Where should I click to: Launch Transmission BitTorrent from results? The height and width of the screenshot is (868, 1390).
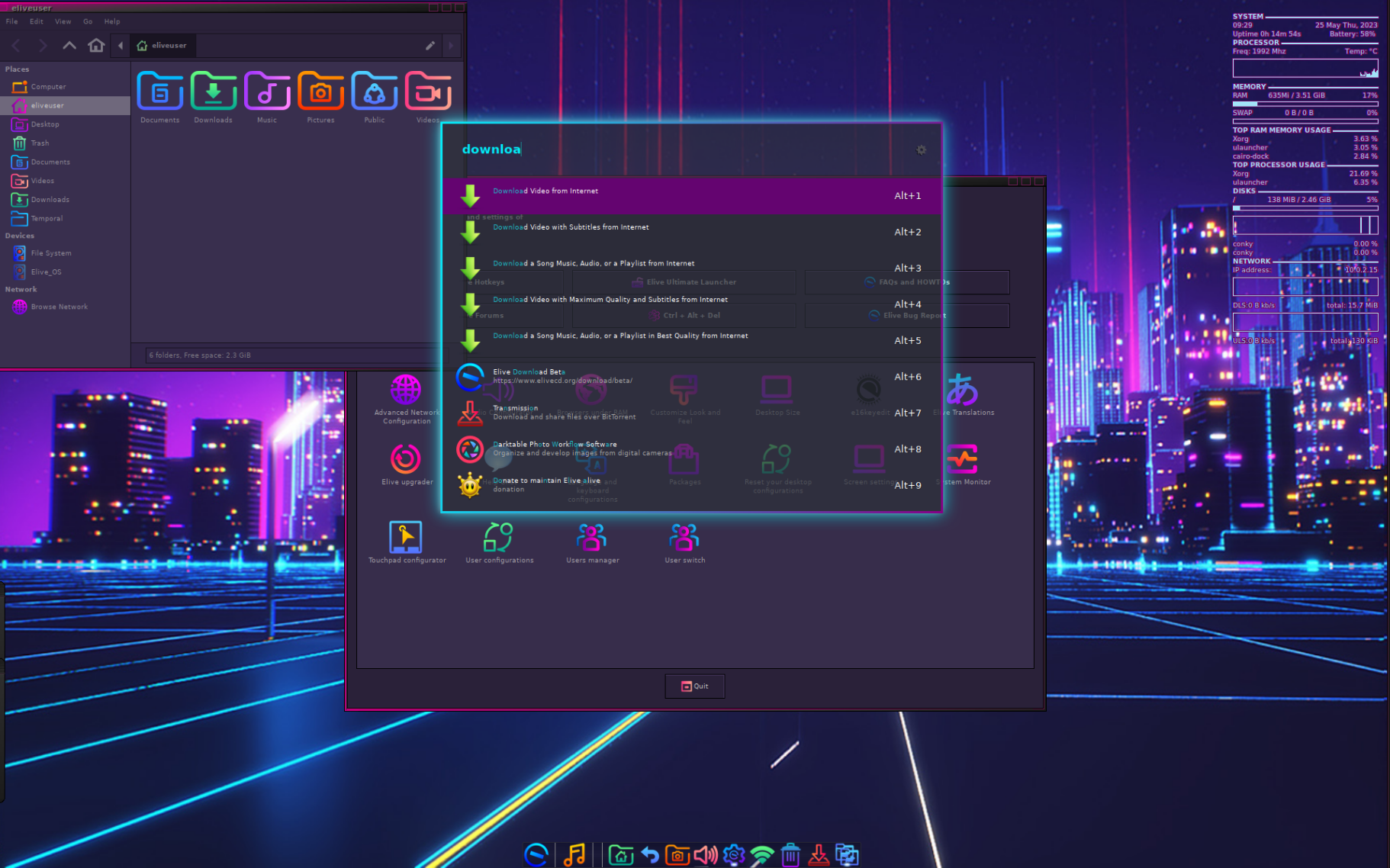click(692, 413)
